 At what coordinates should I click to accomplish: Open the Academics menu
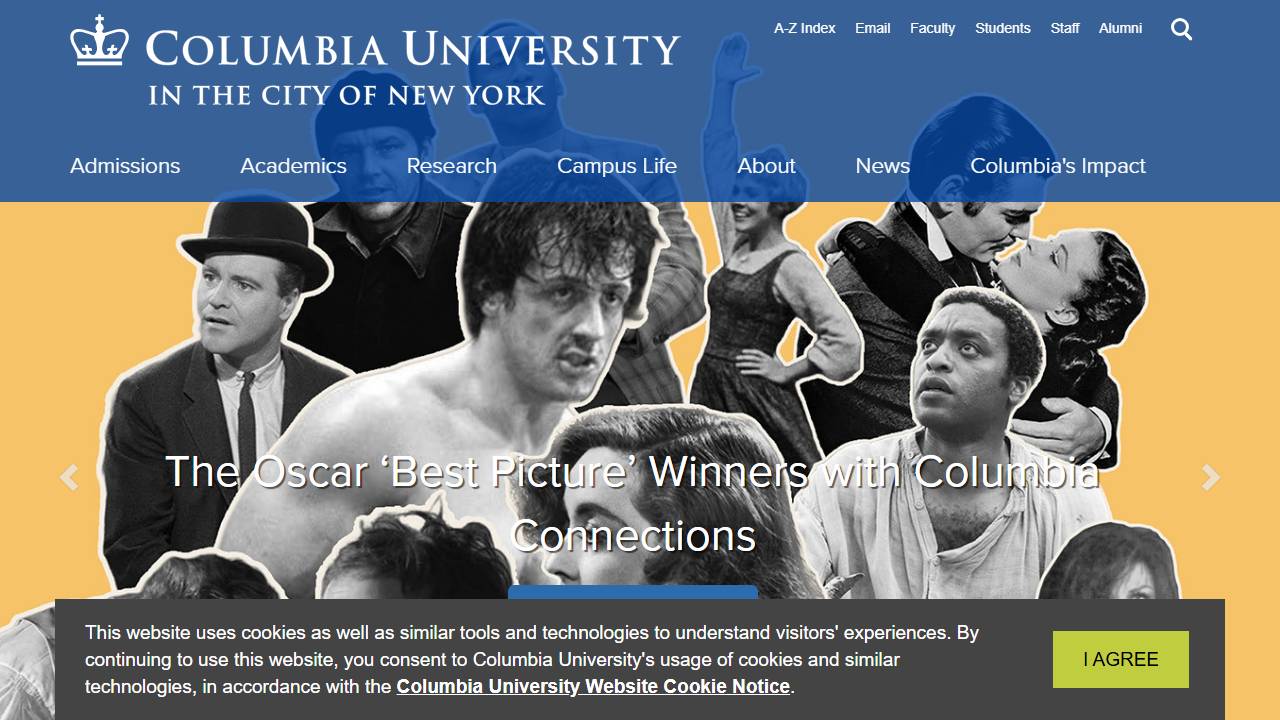point(293,166)
